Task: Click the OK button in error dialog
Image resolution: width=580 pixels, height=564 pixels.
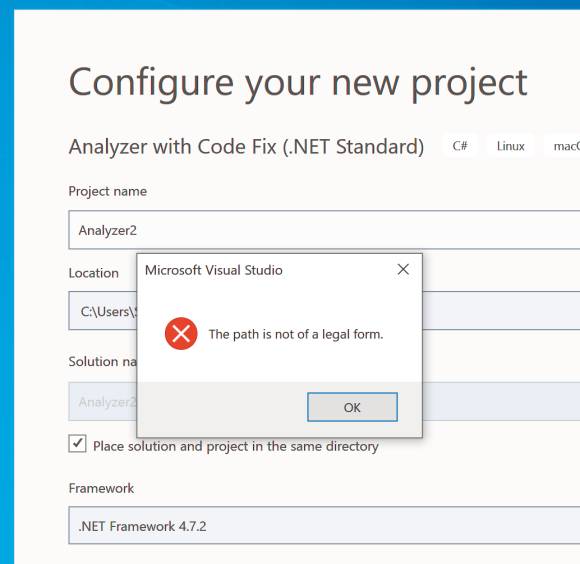Action: [352, 407]
